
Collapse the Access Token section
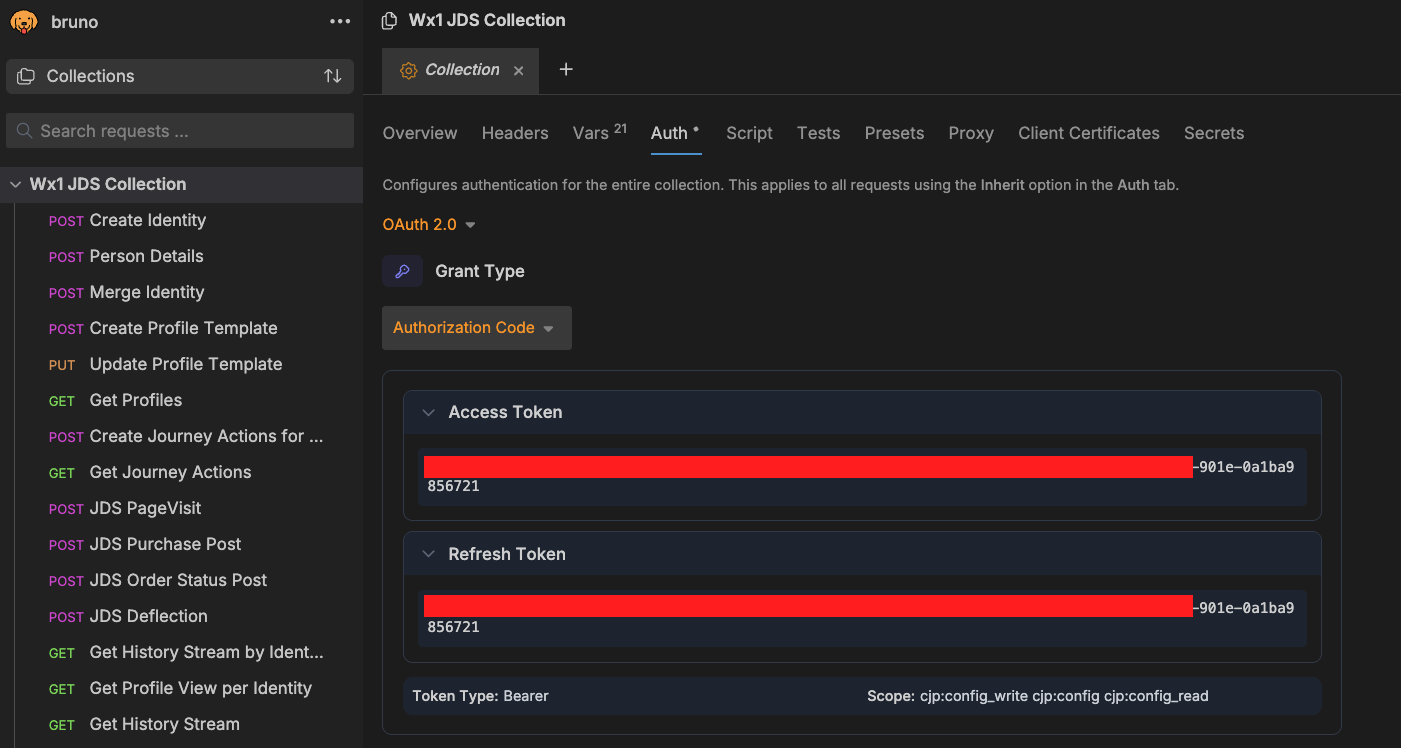(429, 412)
